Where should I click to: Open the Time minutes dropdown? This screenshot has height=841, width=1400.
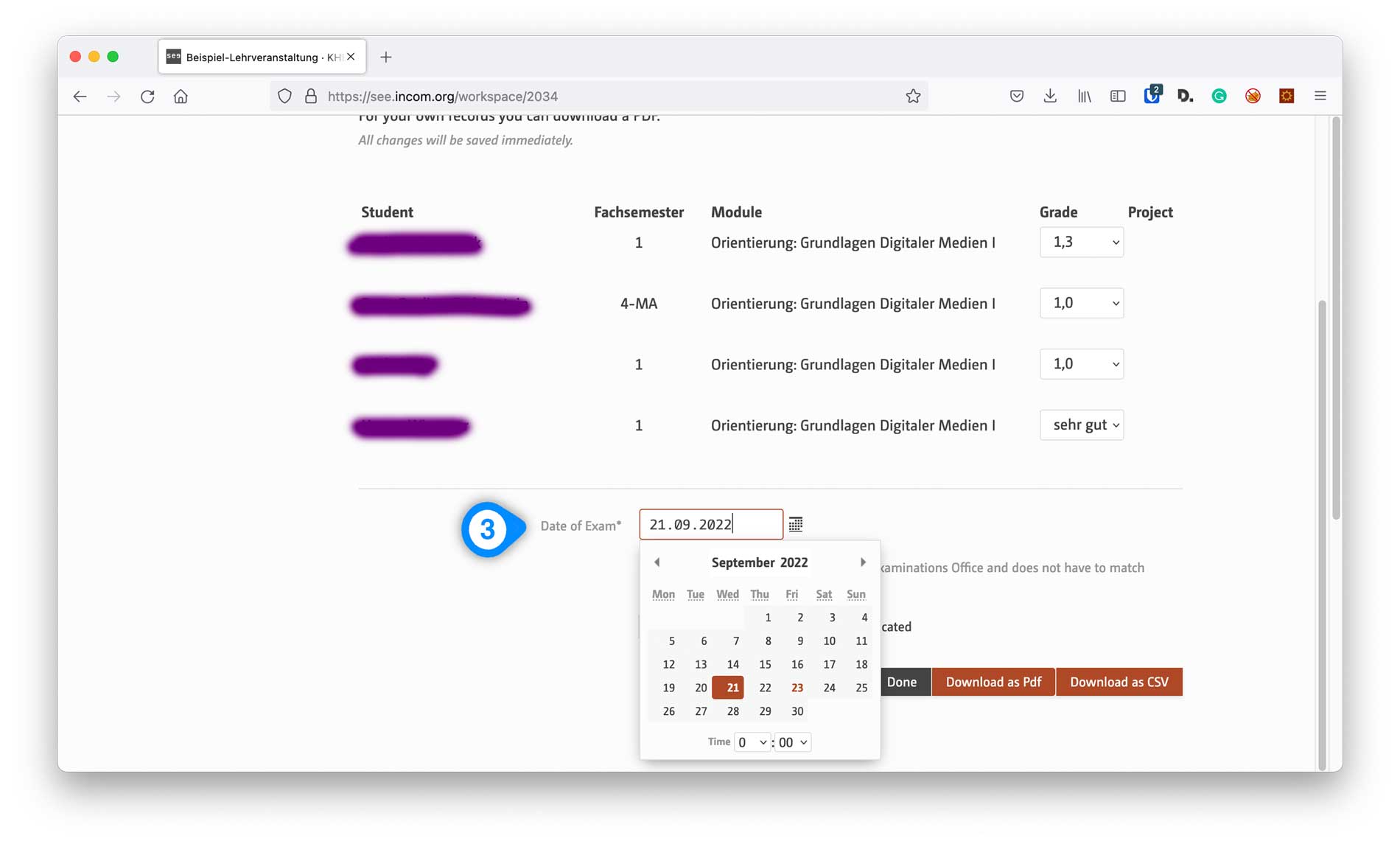click(793, 742)
